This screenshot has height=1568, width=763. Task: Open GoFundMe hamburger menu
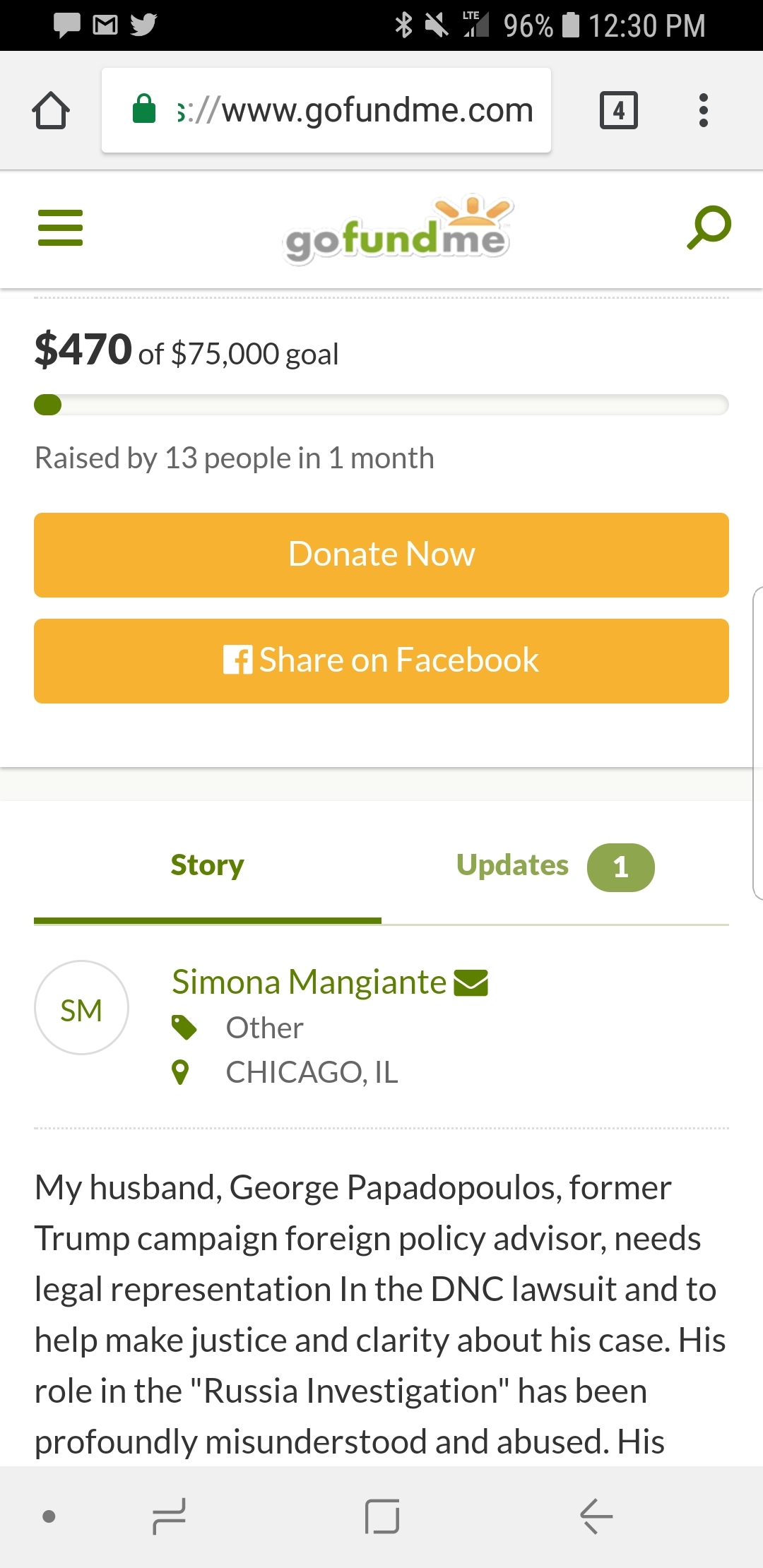pyautogui.click(x=60, y=228)
